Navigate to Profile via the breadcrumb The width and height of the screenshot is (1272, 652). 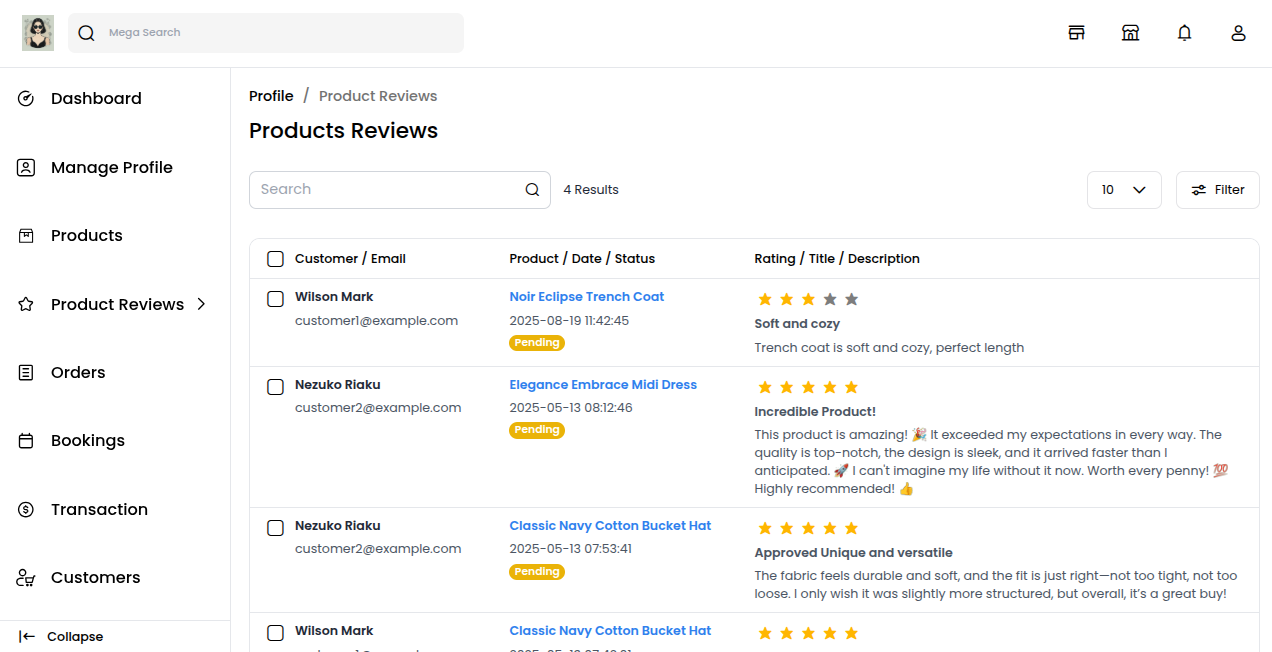tap(271, 95)
